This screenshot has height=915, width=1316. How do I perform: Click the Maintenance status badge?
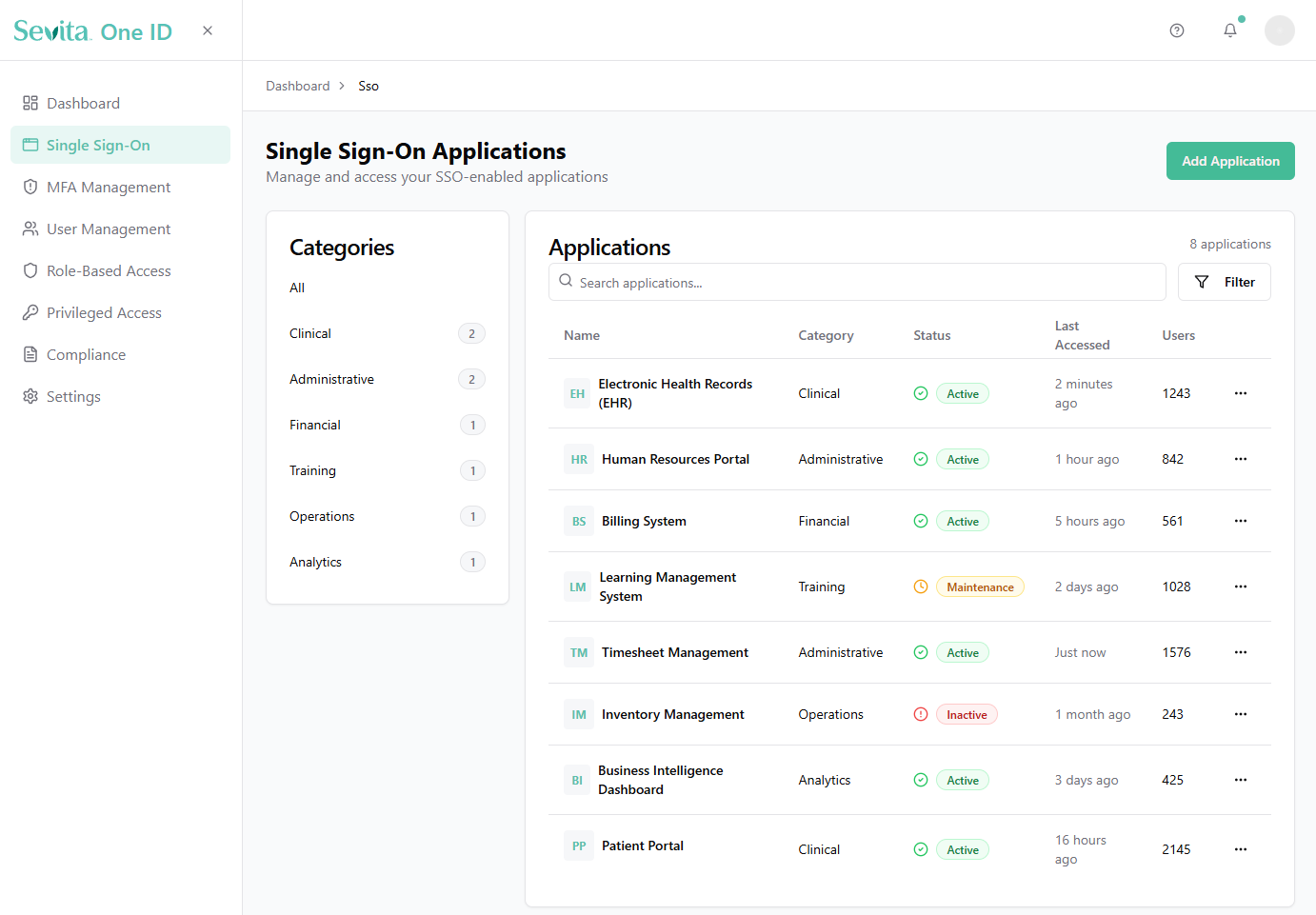click(980, 587)
